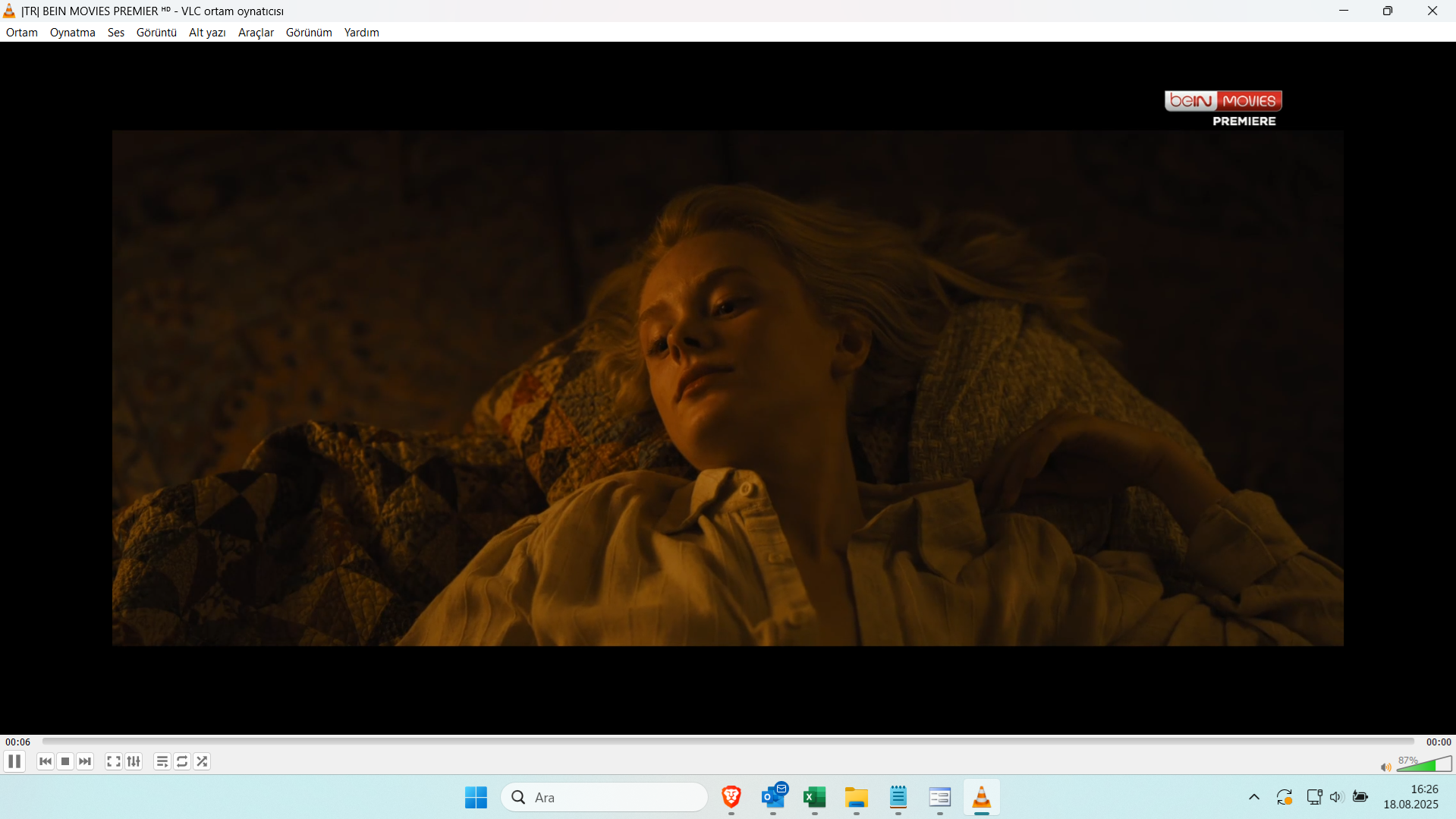The width and height of the screenshot is (1456, 819).
Task: Open Brave browser from taskbar
Action: (731, 798)
